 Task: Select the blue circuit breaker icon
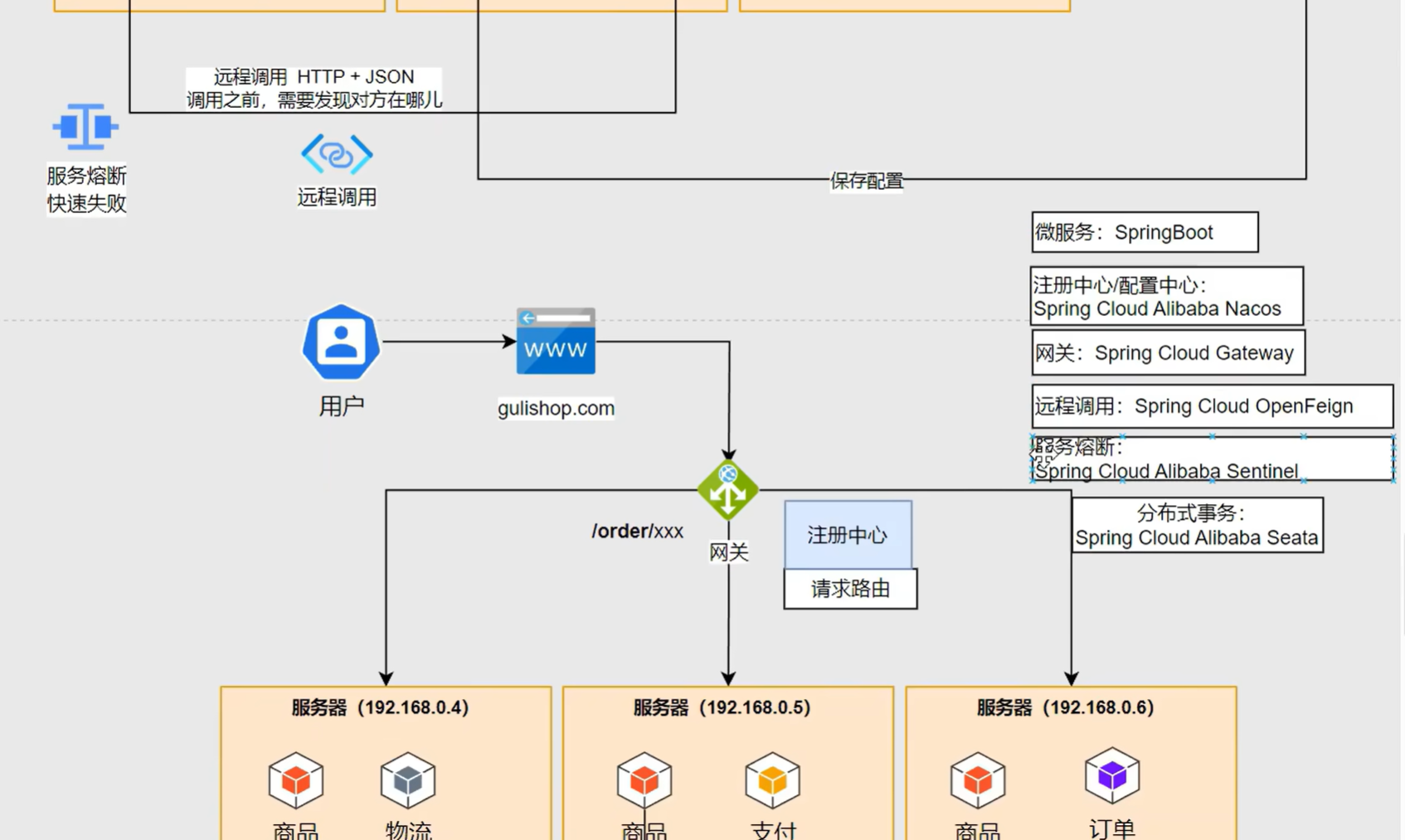[x=85, y=127]
